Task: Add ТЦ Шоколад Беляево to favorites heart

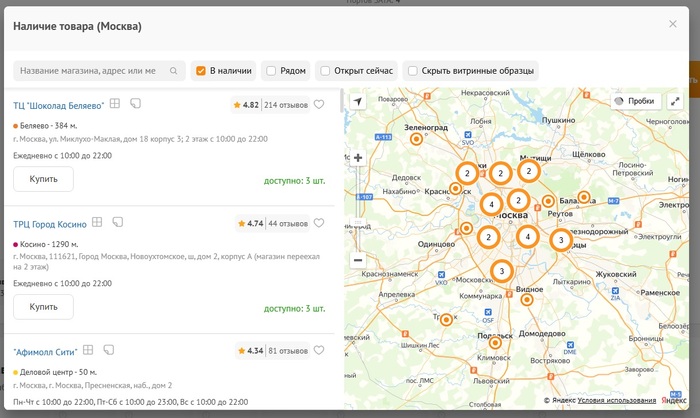Action: coord(319,104)
